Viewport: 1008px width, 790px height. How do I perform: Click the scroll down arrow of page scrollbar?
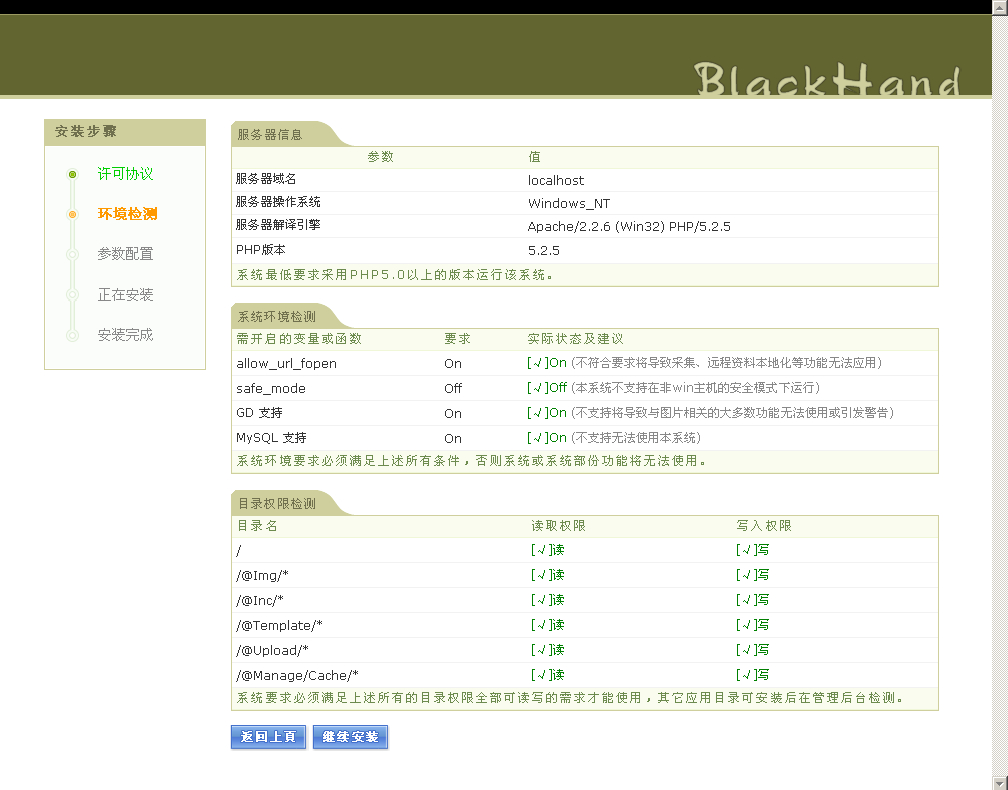pyautogui.click(x=1000, y=782)
